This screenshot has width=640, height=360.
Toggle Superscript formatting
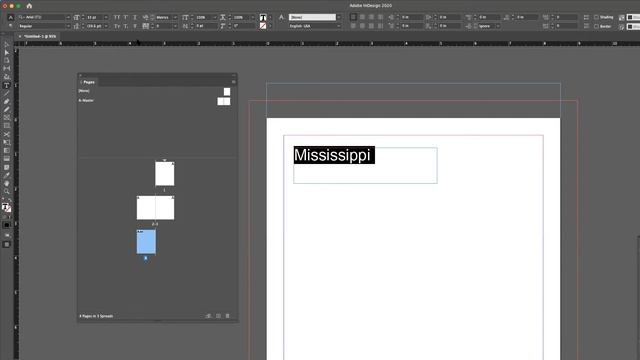(126, 17)
